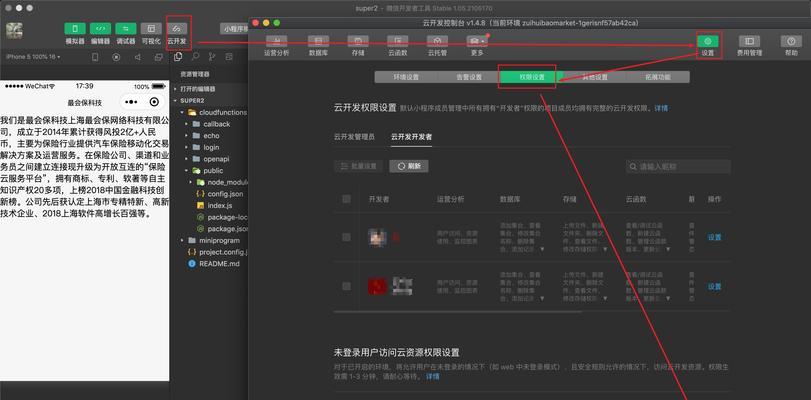Open index.js in file tree
Screen dimensions: 811x400
(x=216, y=205)
